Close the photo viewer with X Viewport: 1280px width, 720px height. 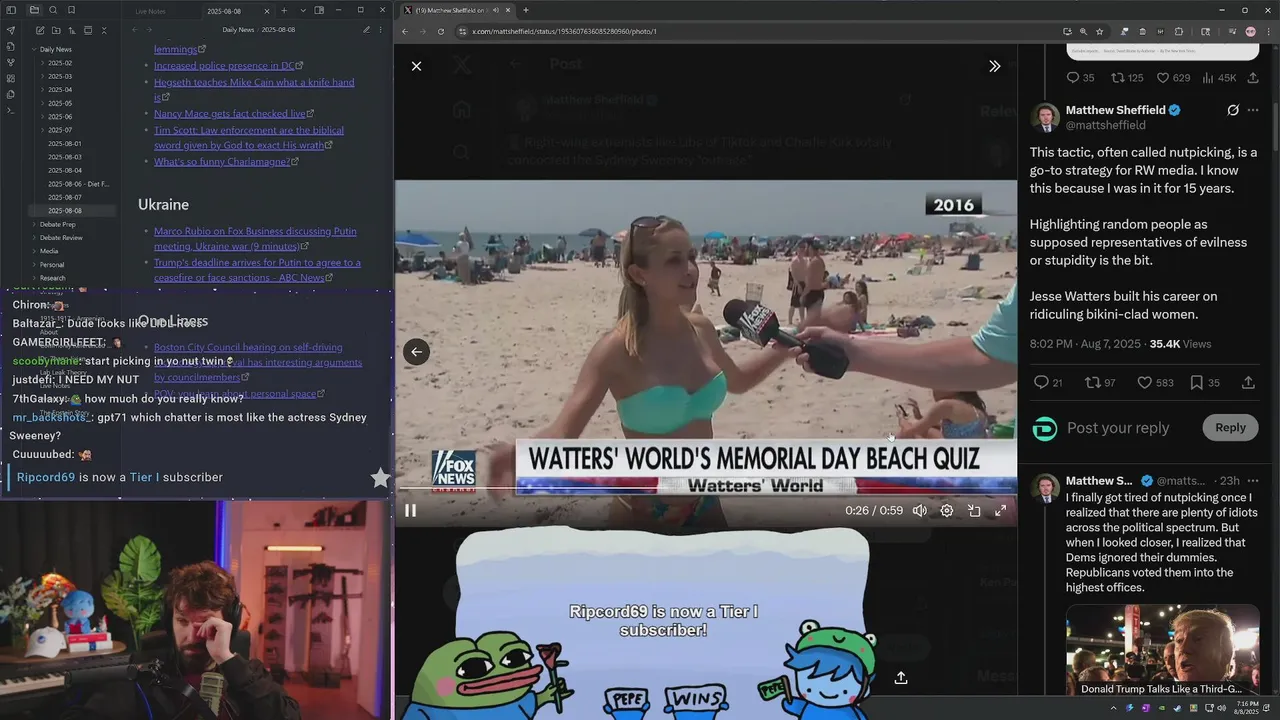click(x=416, y=66)
